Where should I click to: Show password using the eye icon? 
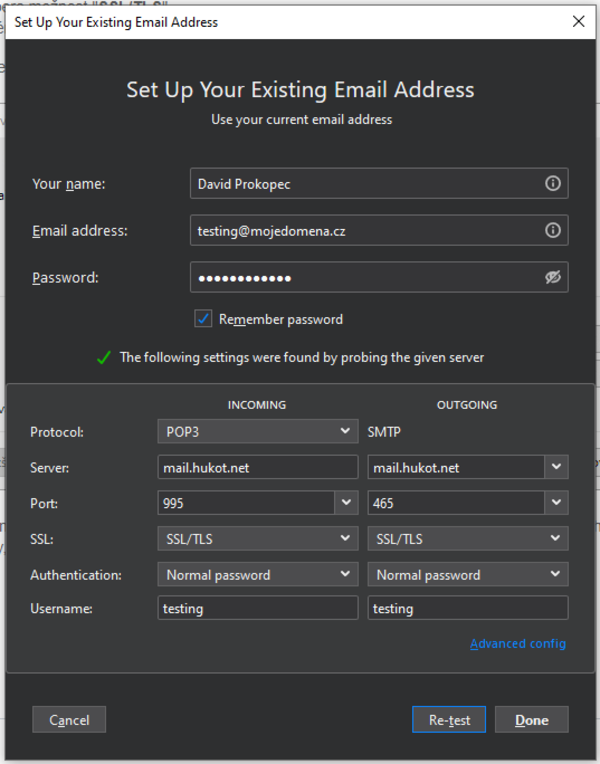[553, 278]
